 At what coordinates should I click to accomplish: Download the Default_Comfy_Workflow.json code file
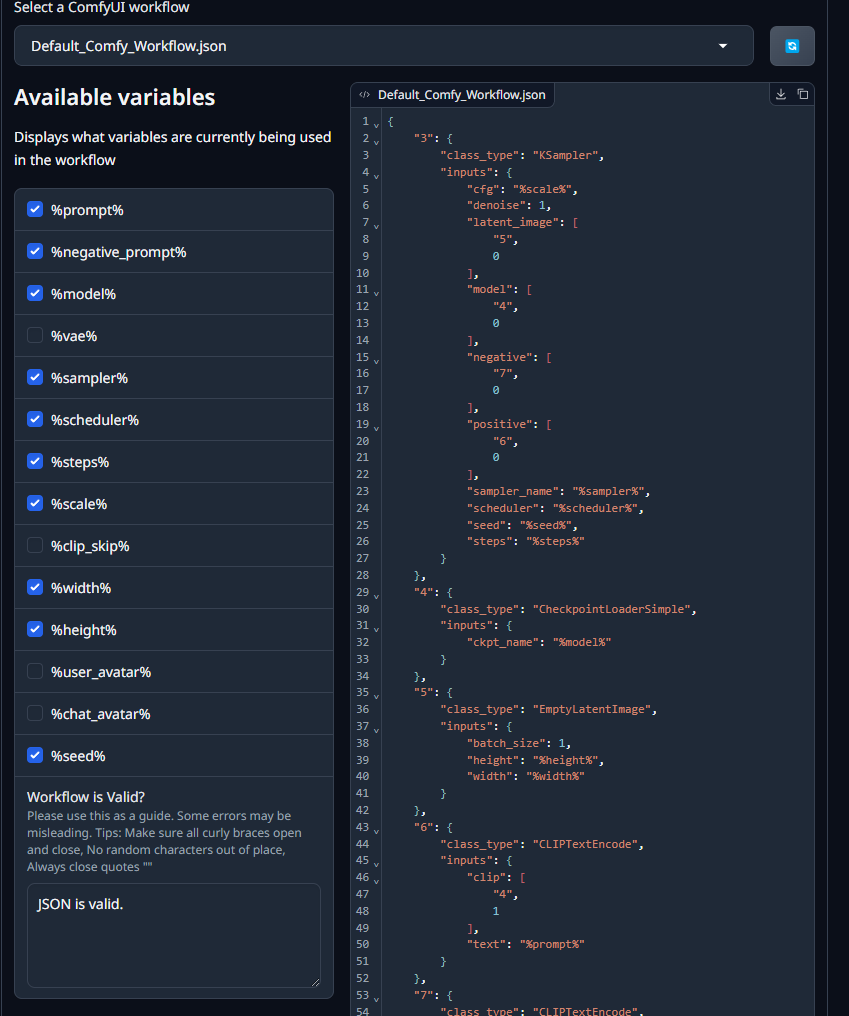point(781,95)
